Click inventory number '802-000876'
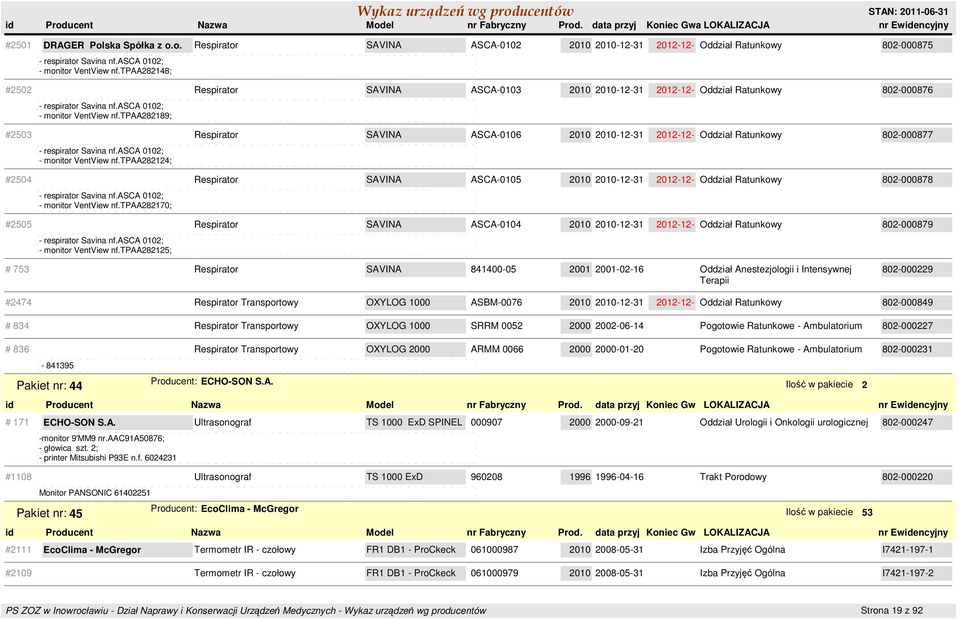This screenshot has width=960, height=619. (907, 90)
